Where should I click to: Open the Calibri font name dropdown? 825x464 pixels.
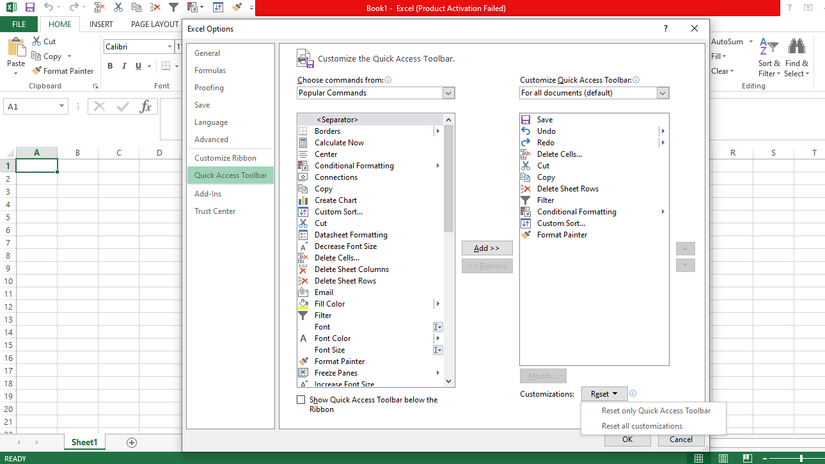click(x=169, y=47)
